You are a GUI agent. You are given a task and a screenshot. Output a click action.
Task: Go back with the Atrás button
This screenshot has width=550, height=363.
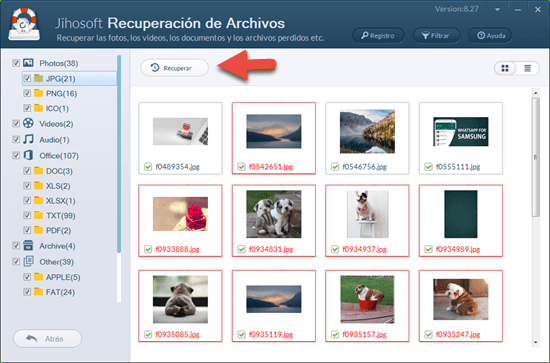(47, 339)
